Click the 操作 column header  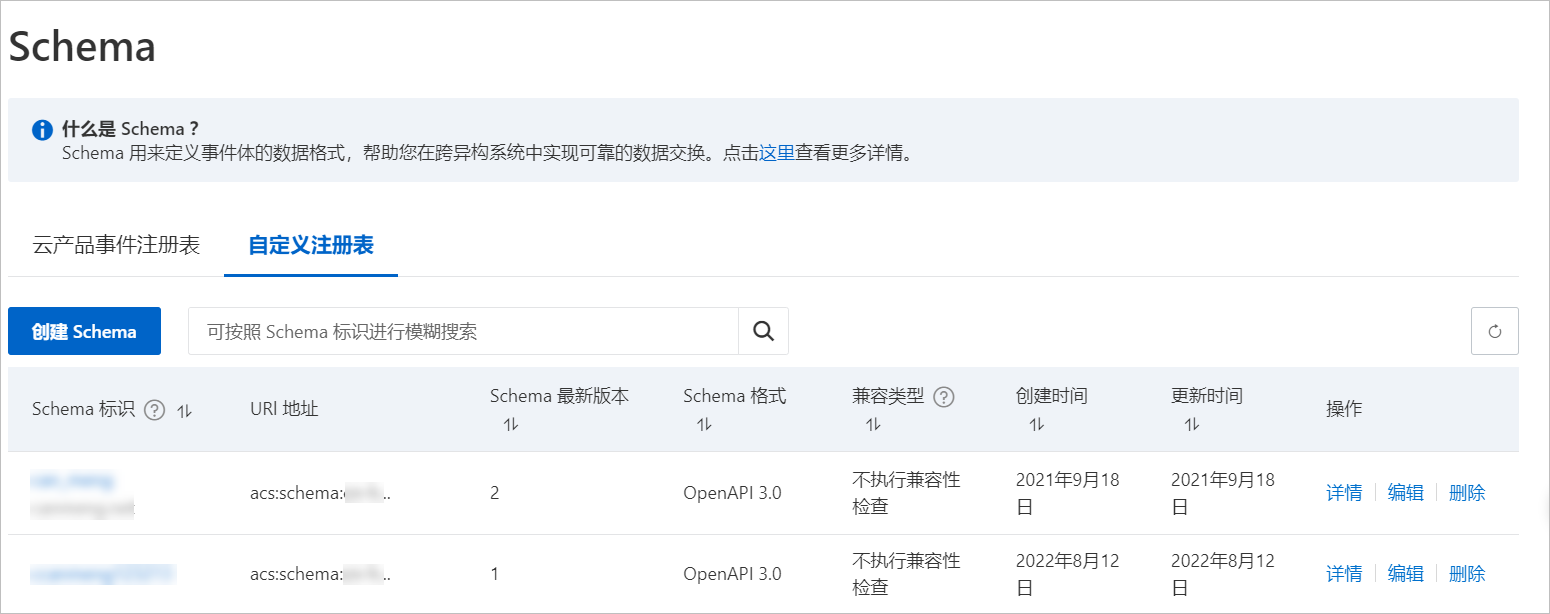pos(1344,409)
